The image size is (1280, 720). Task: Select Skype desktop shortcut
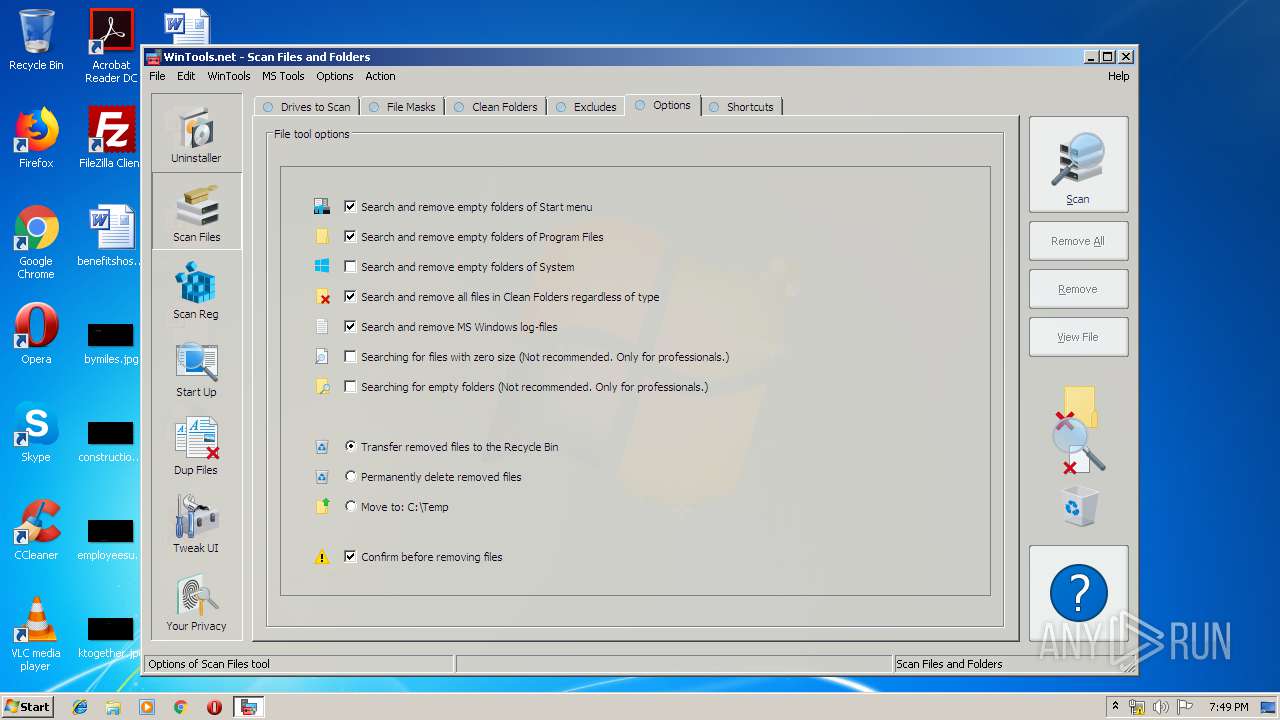[x=36, y=432]
